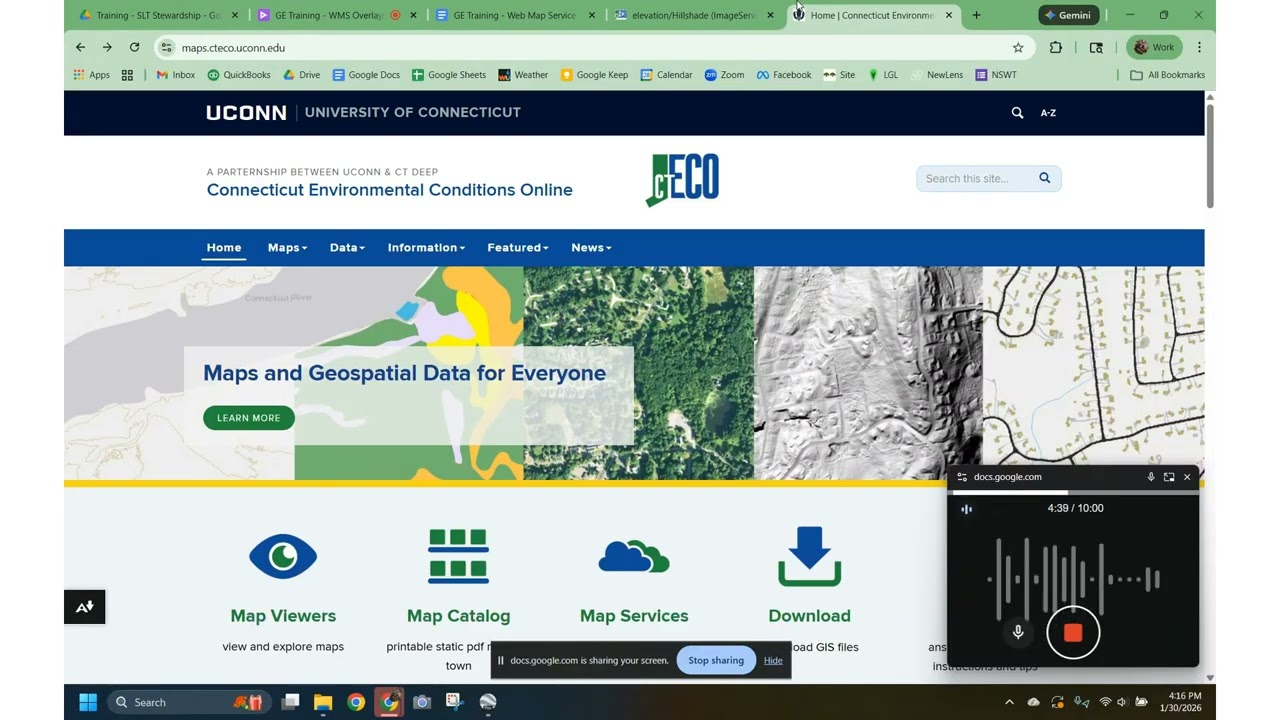
Task: Open a new browser tab
Action: click(x=976, y=15)
